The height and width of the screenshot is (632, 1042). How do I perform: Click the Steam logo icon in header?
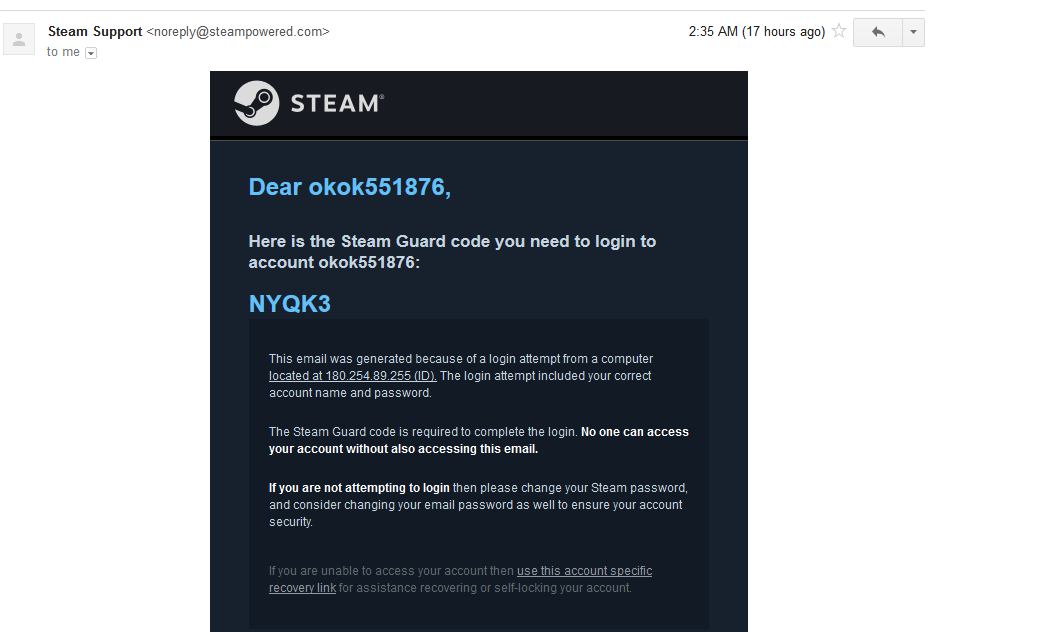(257, 103)
